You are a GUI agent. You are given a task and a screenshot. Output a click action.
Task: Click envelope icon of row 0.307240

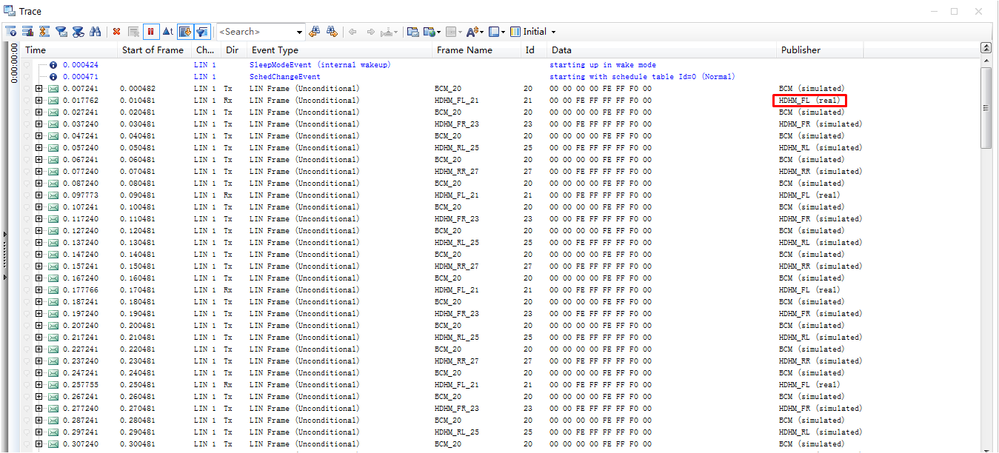click(x=53, y=444)
